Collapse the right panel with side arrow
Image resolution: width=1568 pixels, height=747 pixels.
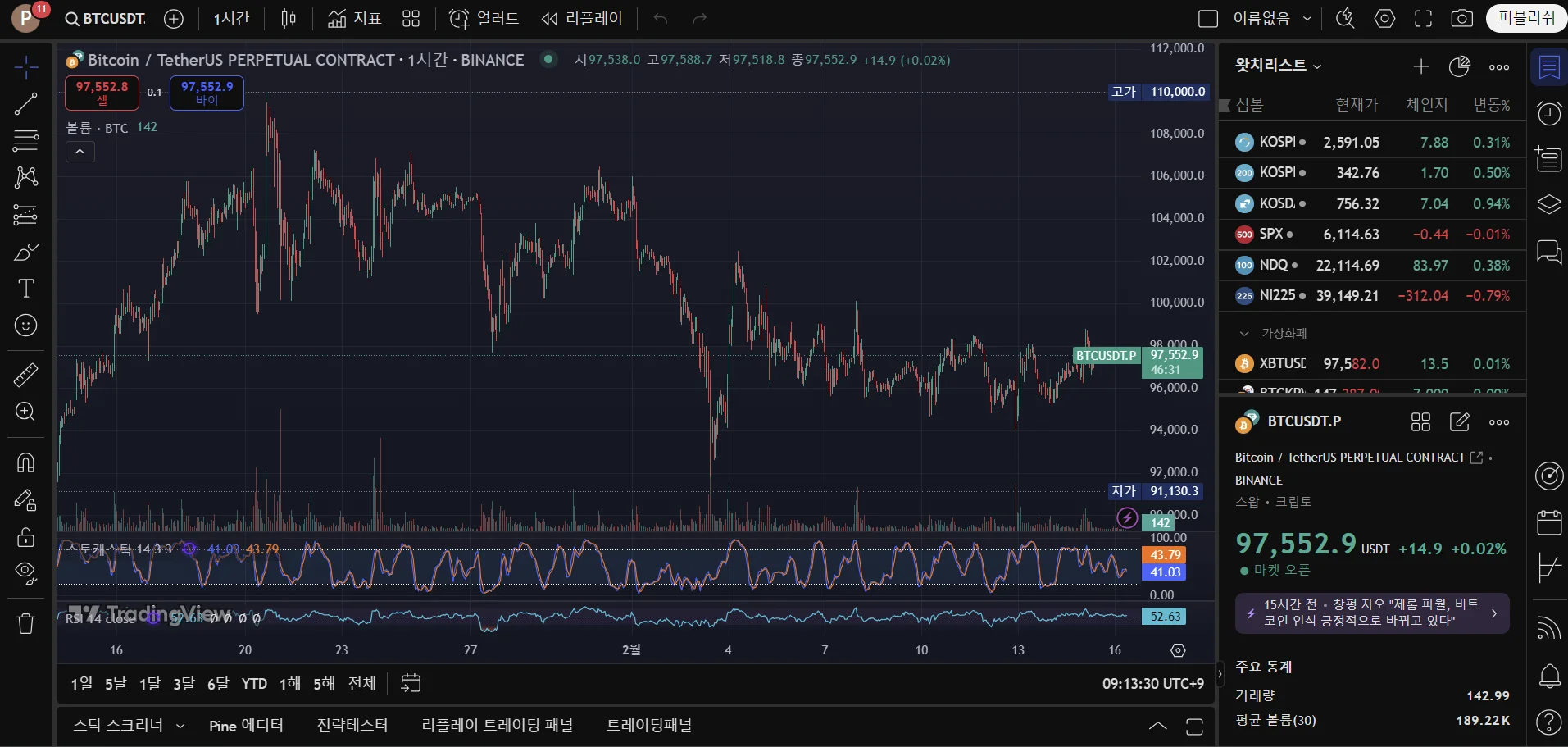[x=1220, y=674]
